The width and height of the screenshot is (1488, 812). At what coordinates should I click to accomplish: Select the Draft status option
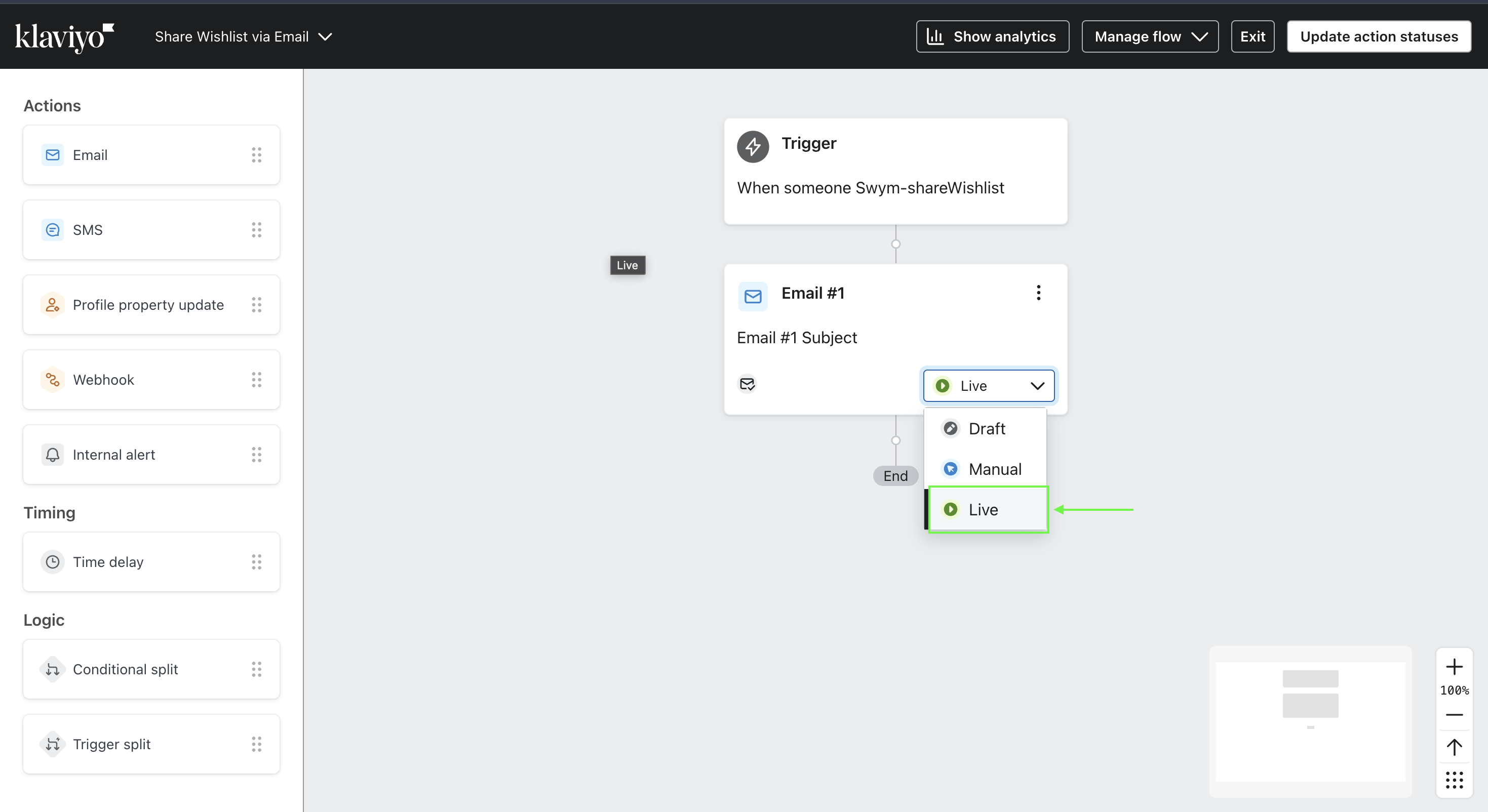click(x=987, y=428)
